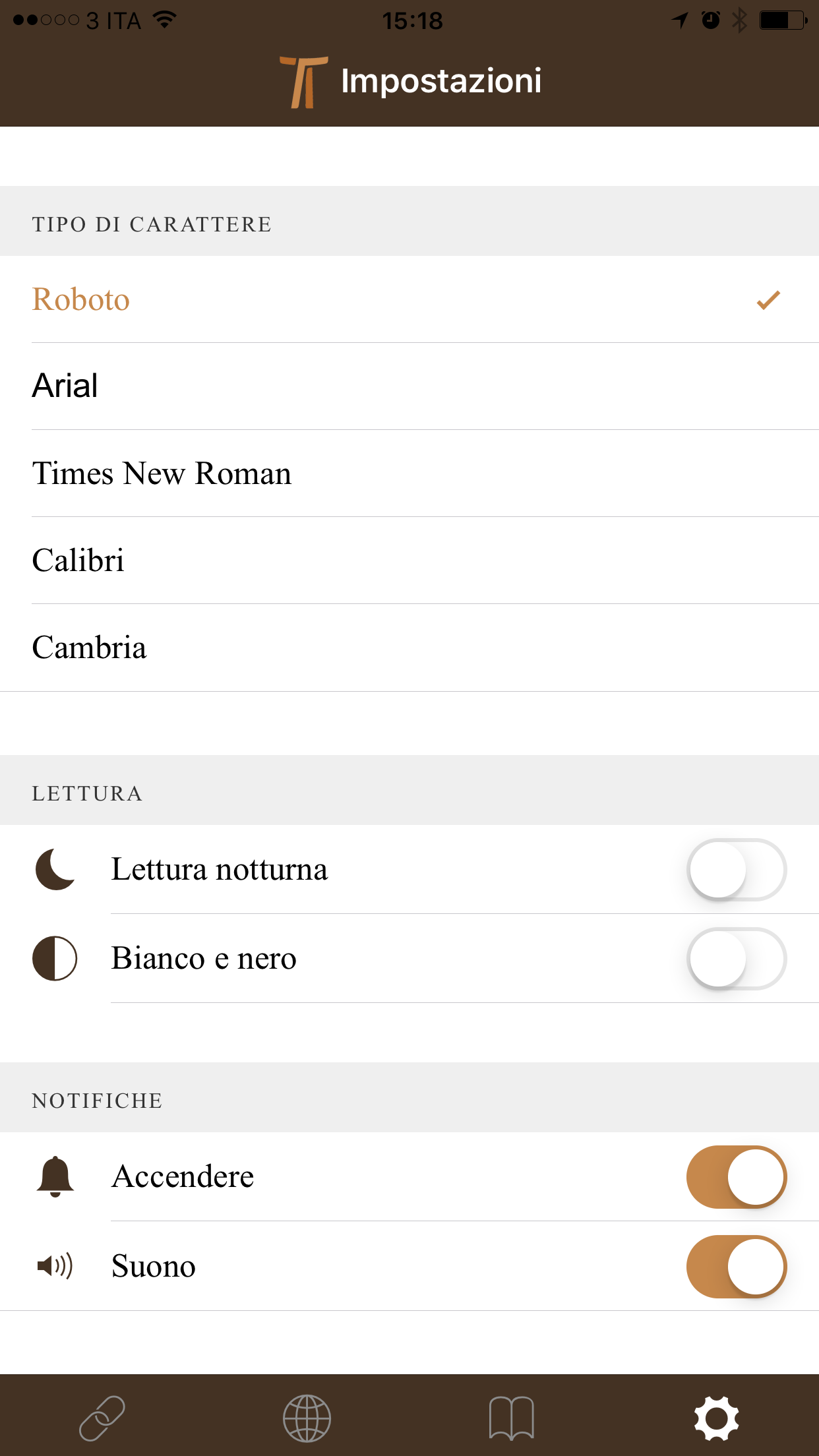
Task: Disable the Accendere notifications switch
Action: point(736,1176)
